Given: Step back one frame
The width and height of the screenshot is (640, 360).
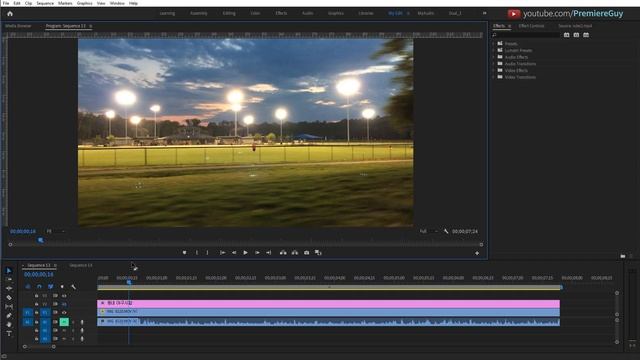Looking at the screenshot, I should [234, 253].
